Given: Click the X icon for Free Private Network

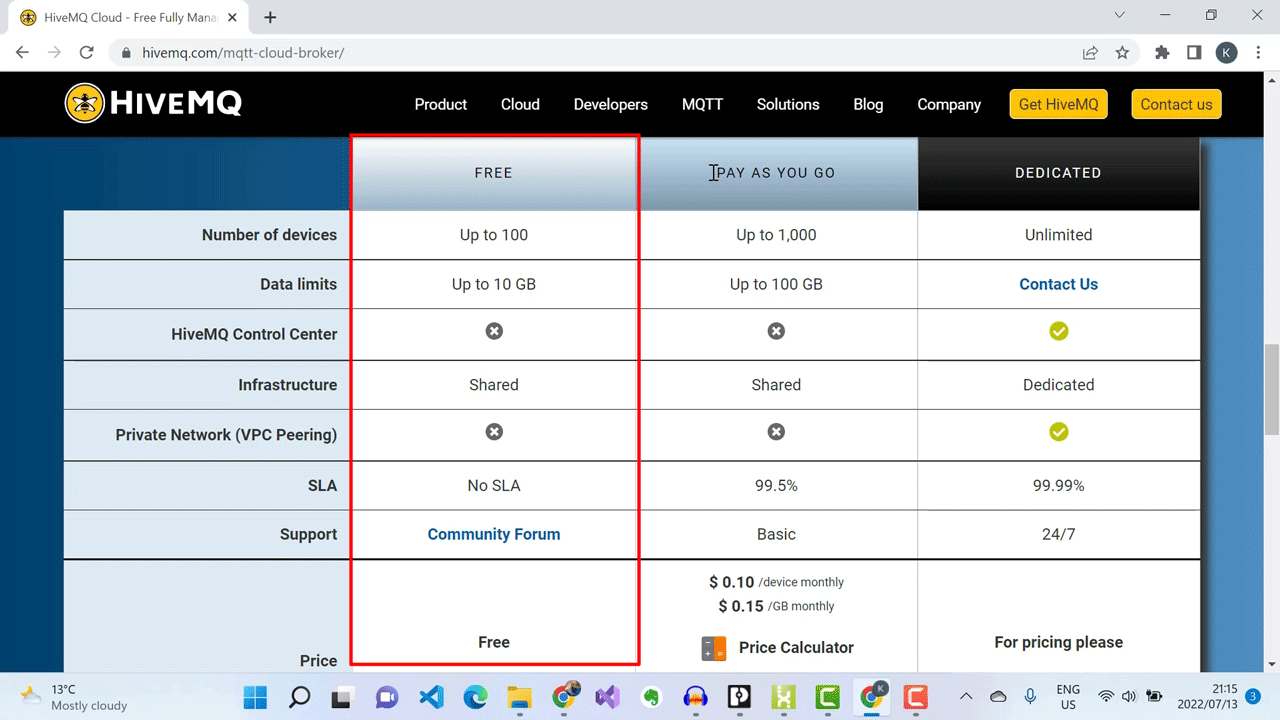Looking at the screenshot, I should pos(494,432).
